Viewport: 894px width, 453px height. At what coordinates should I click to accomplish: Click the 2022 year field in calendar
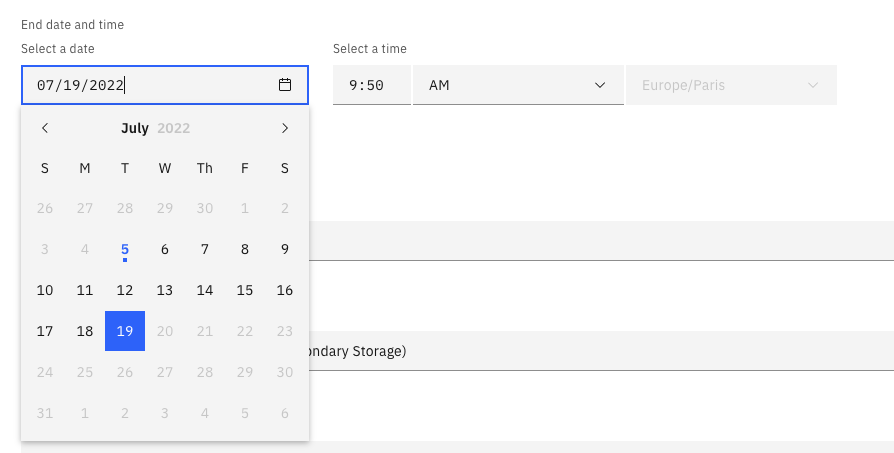[x=174, y=128]
